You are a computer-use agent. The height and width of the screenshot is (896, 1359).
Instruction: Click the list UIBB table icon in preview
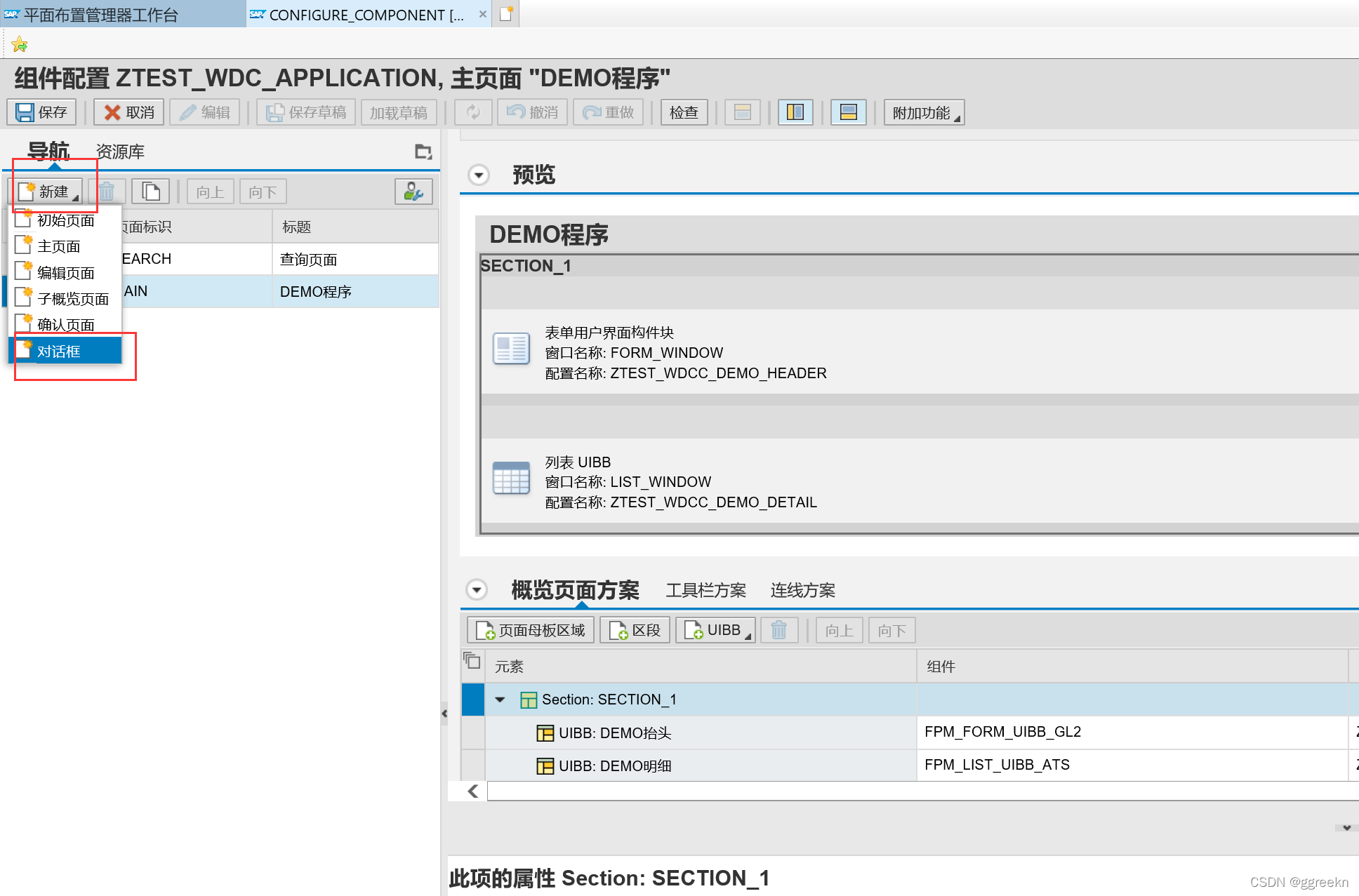pos(511,479)
